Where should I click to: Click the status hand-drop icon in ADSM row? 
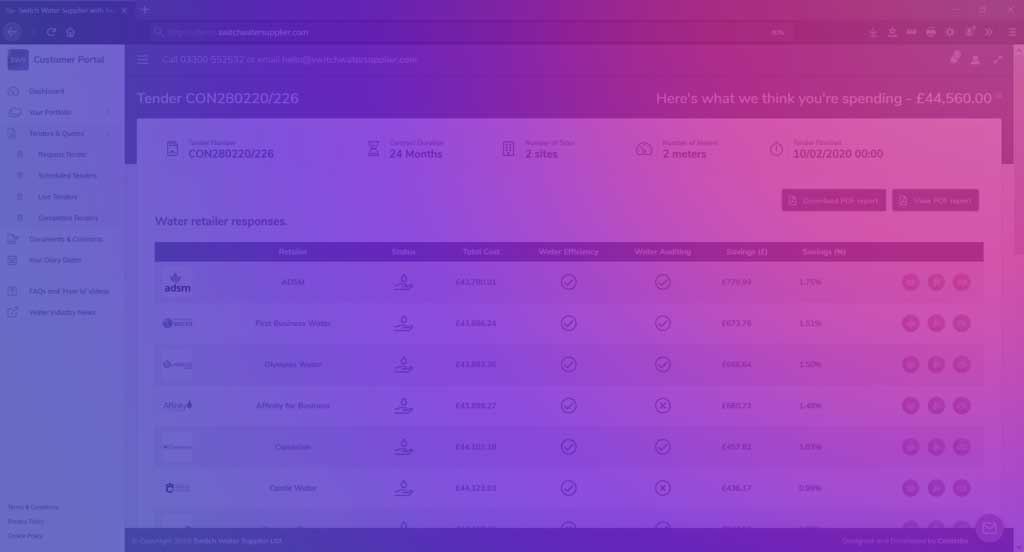[403, 282]
